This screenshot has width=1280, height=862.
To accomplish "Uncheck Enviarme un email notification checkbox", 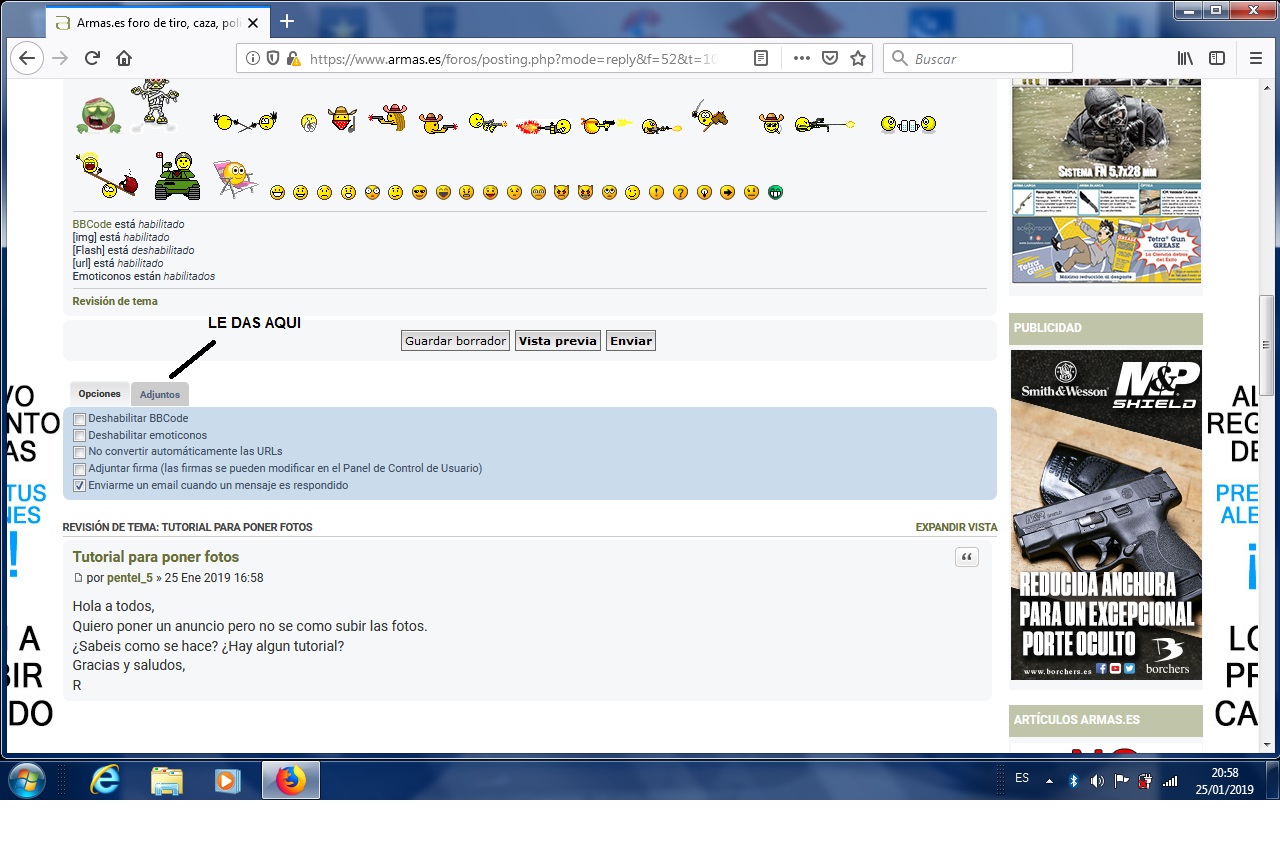I will click(x=80, y=486).
